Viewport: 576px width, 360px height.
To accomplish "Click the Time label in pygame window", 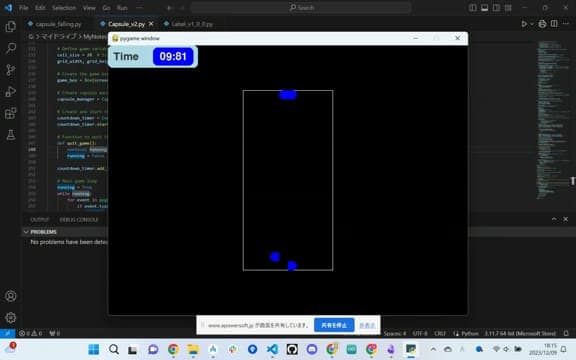I will coord(126,57).
